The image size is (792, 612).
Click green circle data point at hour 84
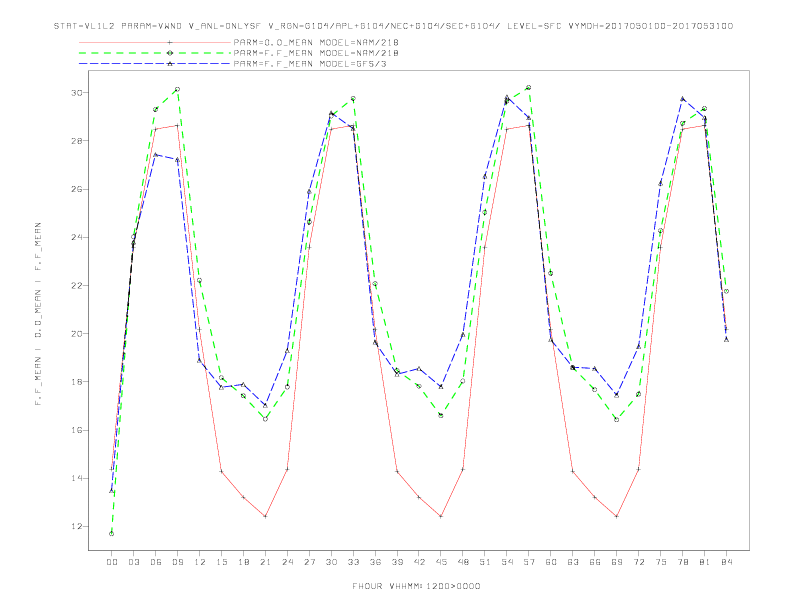[727, 291]
